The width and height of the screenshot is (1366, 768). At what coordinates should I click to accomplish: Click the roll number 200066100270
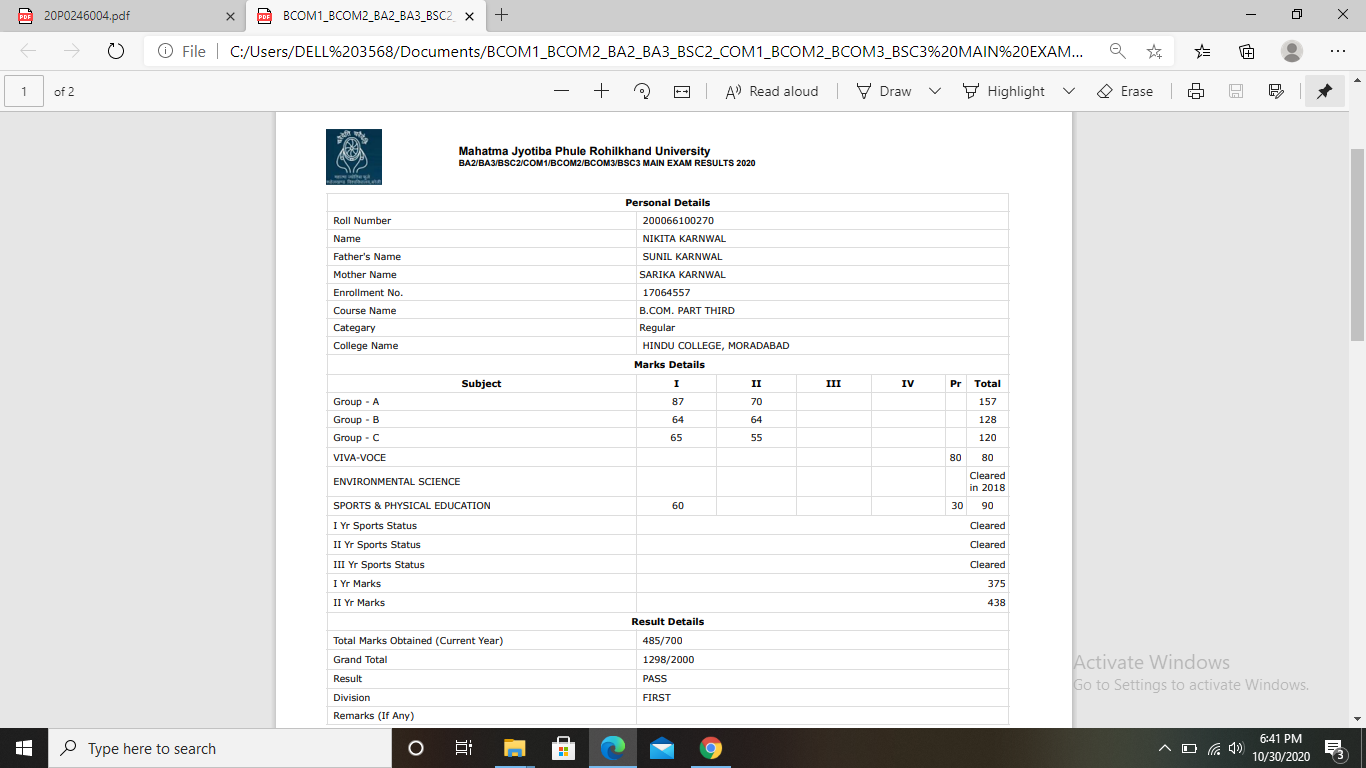[x=678, y=221]
